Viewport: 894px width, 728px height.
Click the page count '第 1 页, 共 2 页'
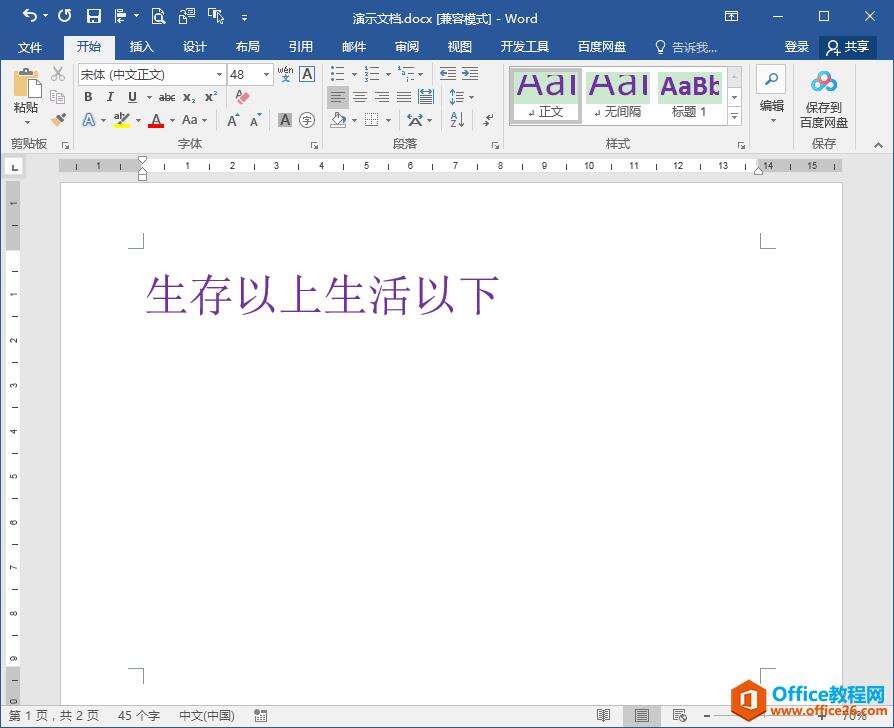[x=54, y=715]
